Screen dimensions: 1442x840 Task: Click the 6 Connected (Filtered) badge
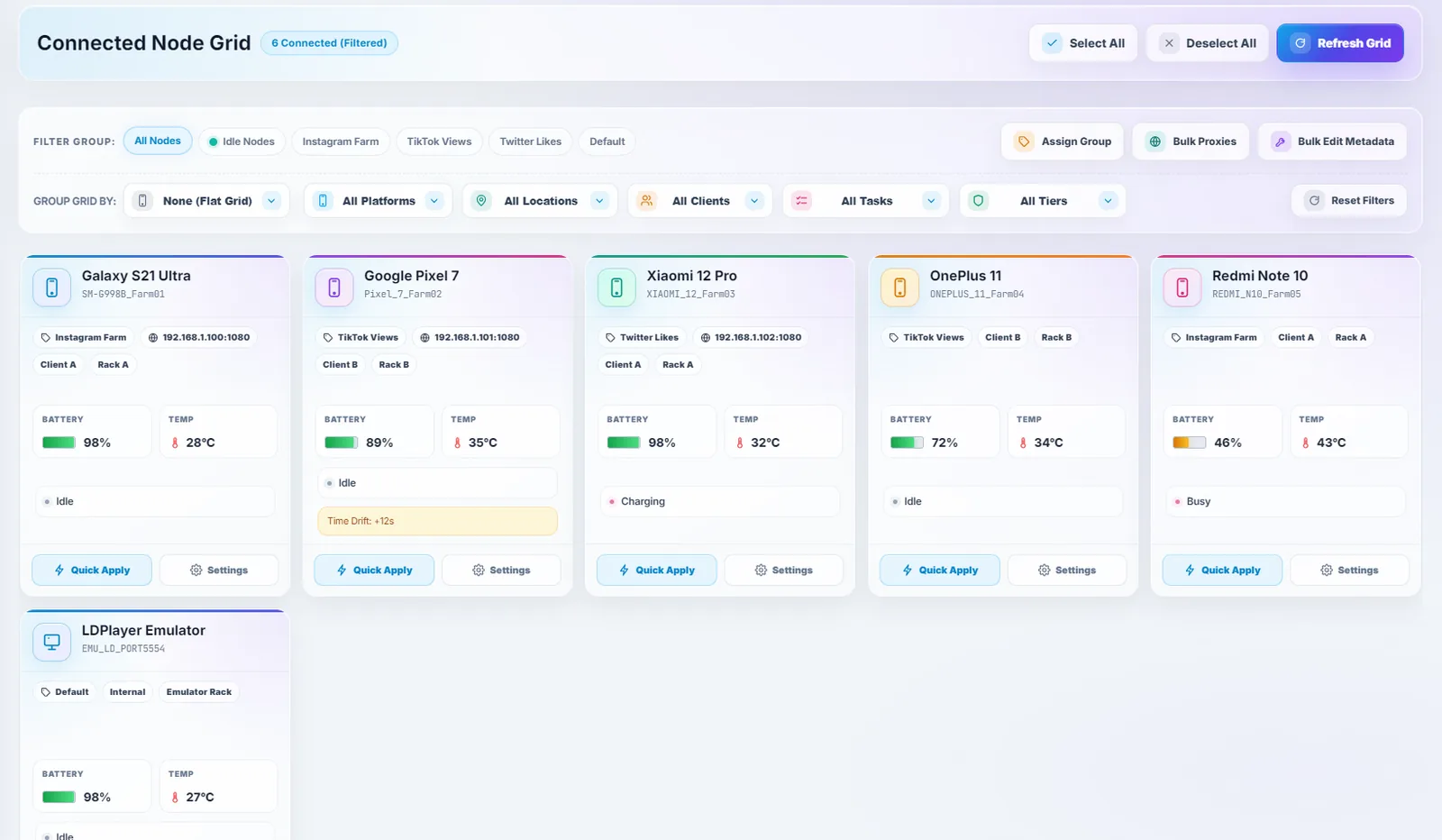click(x=329, y=43)
